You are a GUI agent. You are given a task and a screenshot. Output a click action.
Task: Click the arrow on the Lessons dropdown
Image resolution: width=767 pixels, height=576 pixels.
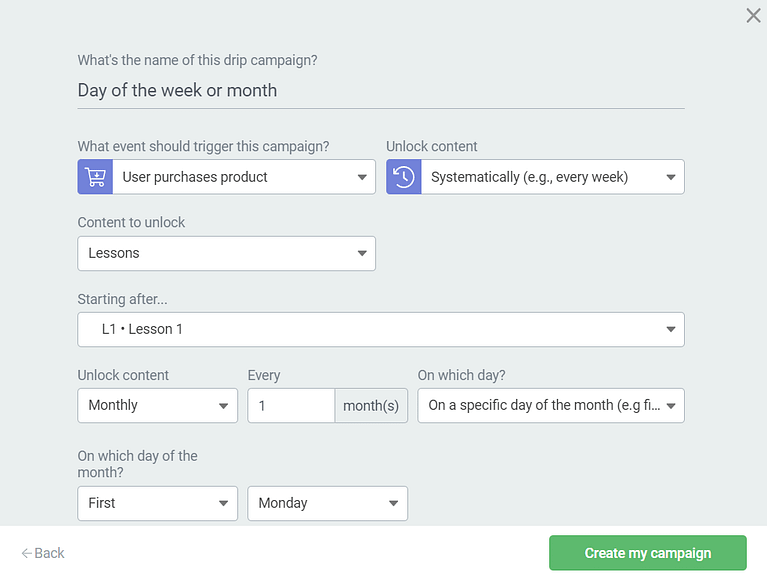362,254
